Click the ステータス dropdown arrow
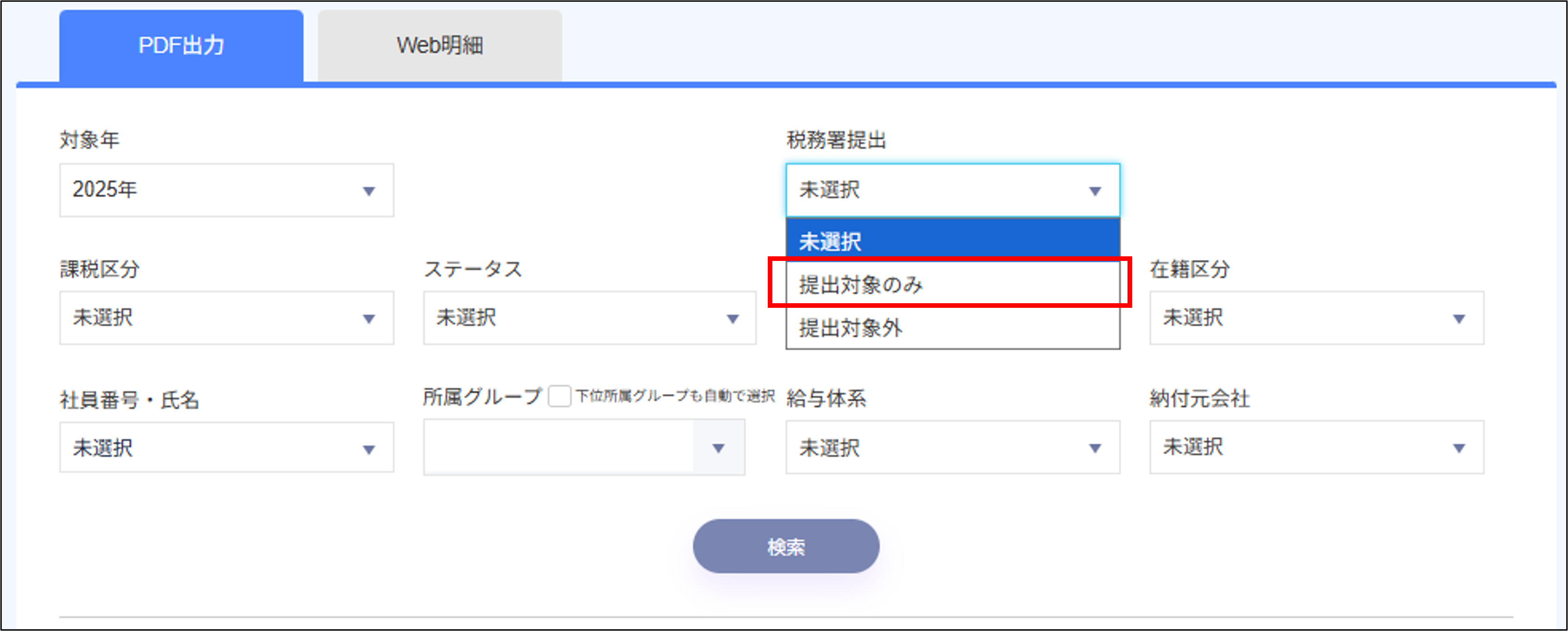 pyautogui.click(x=732, y=318)
